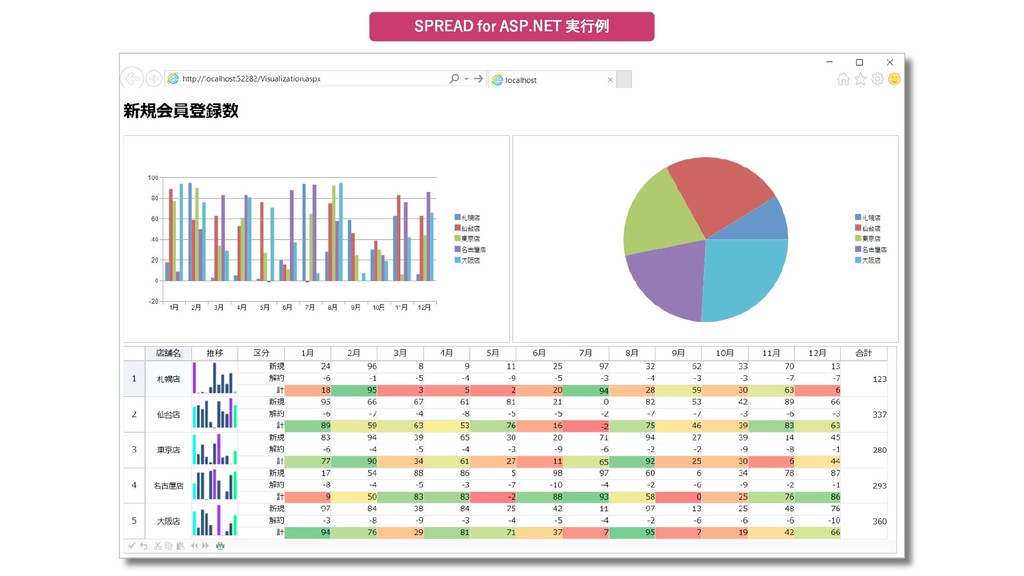
Task: Click the 東京店 store name cell
Action: (x=168, y=449)
